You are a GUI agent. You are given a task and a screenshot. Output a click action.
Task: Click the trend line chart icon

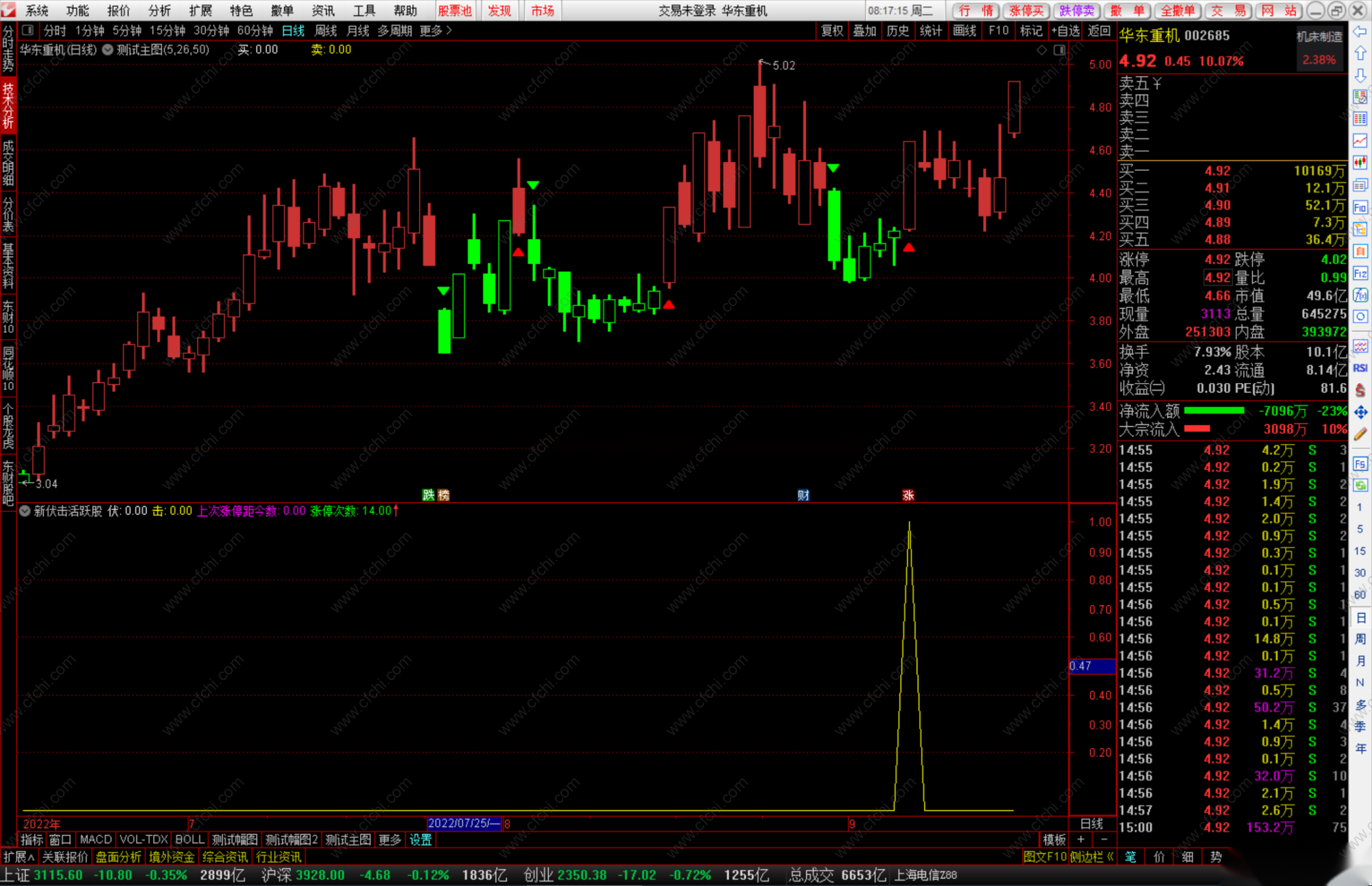click(1360, 141)
